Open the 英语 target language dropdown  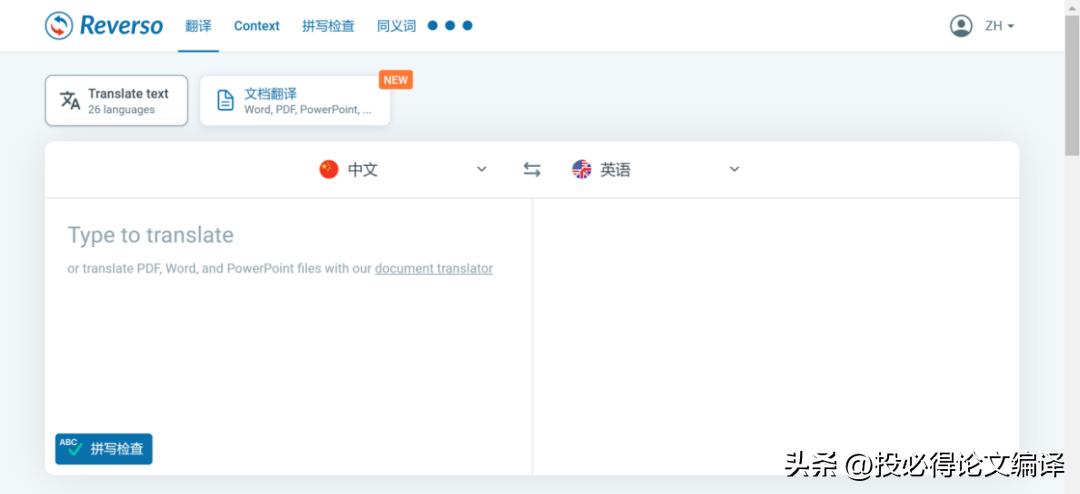tap(656, 169)
